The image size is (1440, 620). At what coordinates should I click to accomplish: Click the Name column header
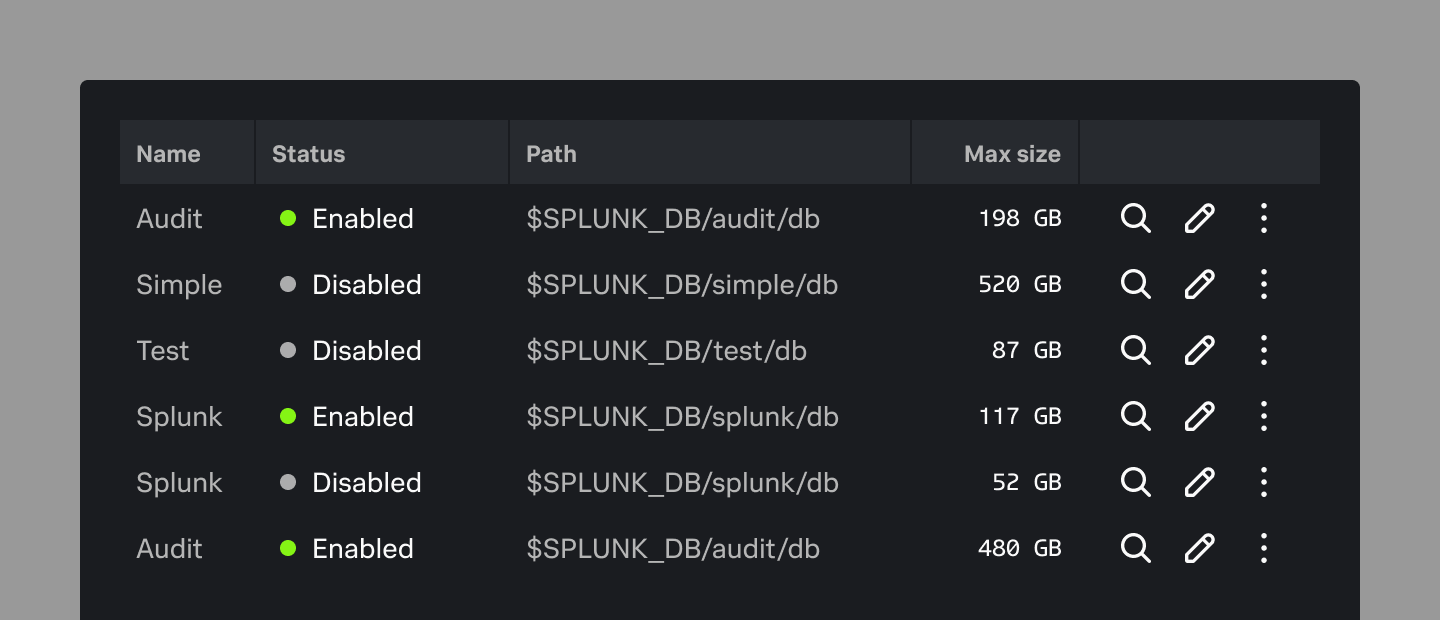point(168,153)
